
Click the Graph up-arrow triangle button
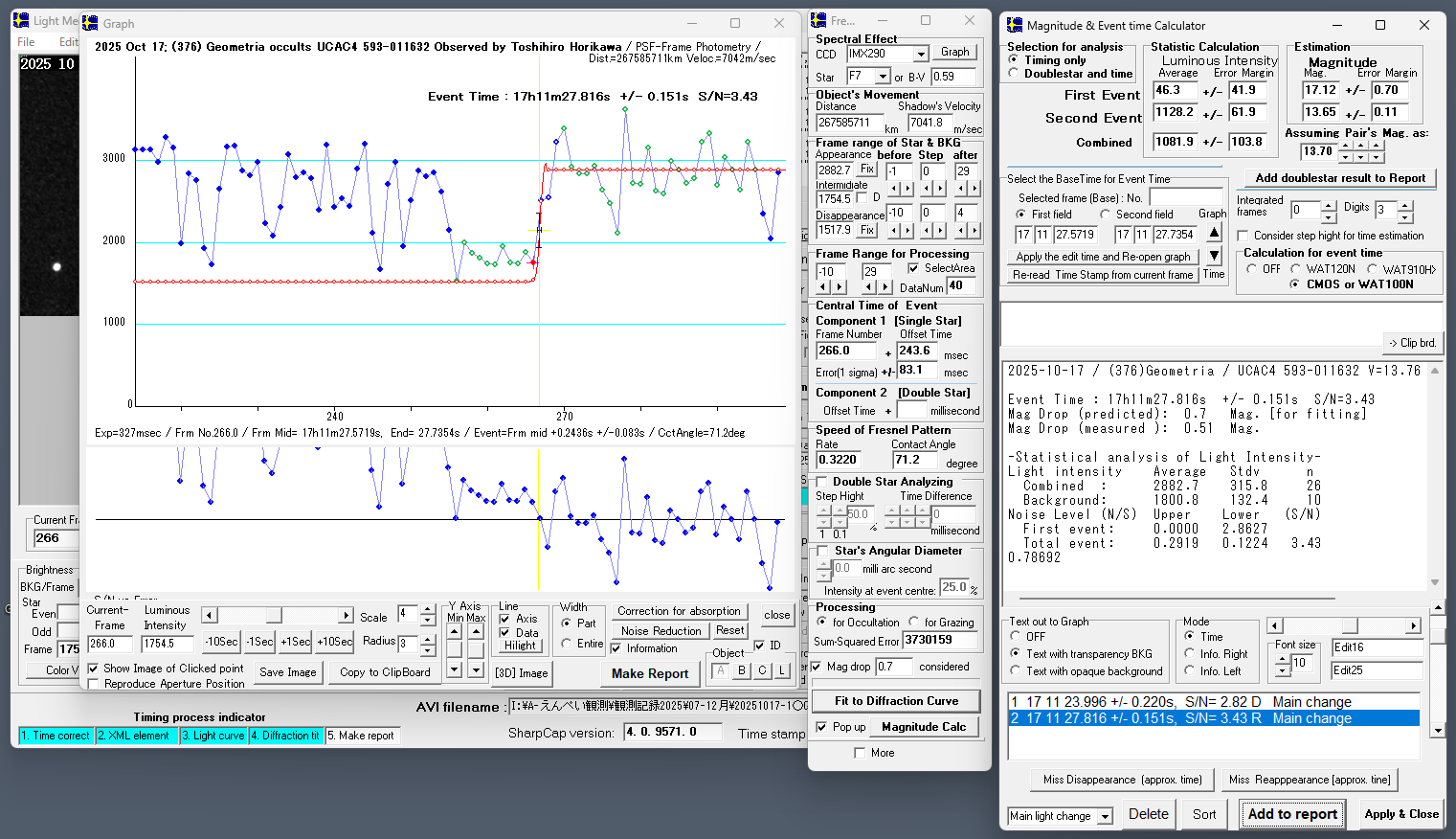[x=1214, y=232]
